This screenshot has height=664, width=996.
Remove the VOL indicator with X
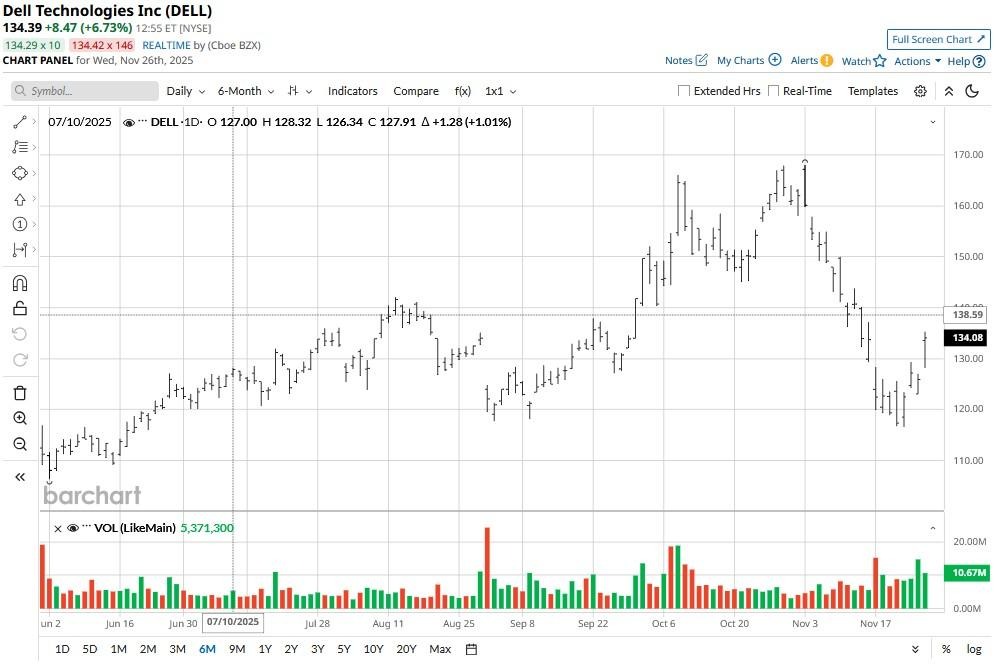point(58,529)
